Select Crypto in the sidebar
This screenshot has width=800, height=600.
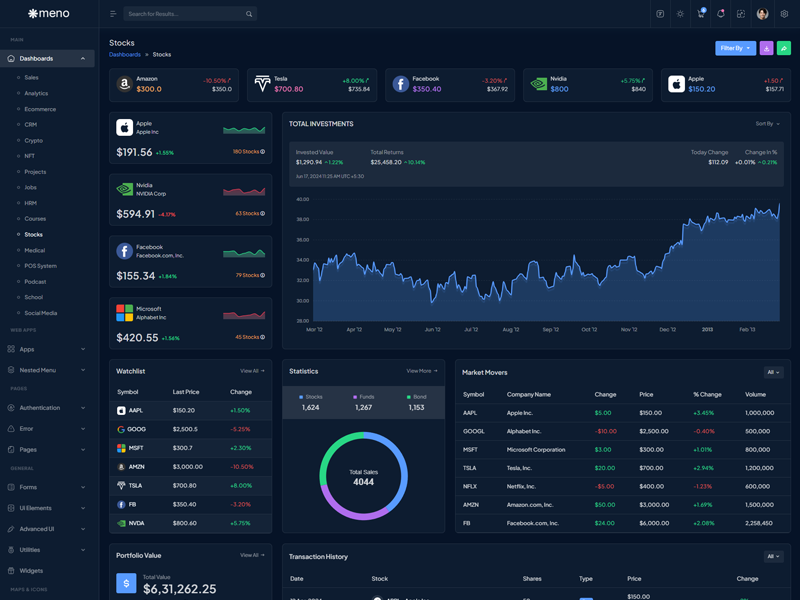point(34,141)
